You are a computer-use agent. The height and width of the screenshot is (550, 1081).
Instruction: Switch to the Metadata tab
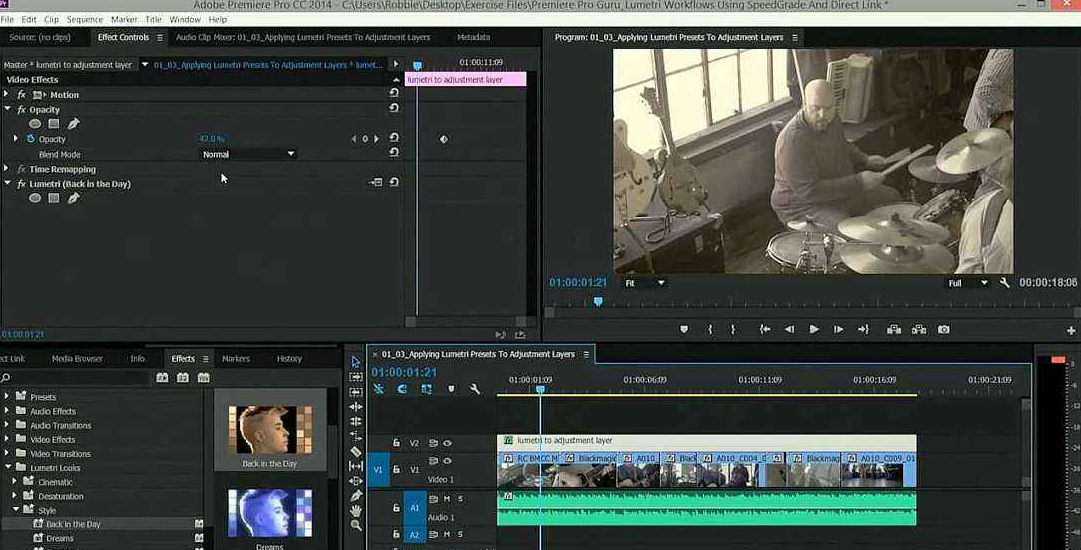point(474,37)
